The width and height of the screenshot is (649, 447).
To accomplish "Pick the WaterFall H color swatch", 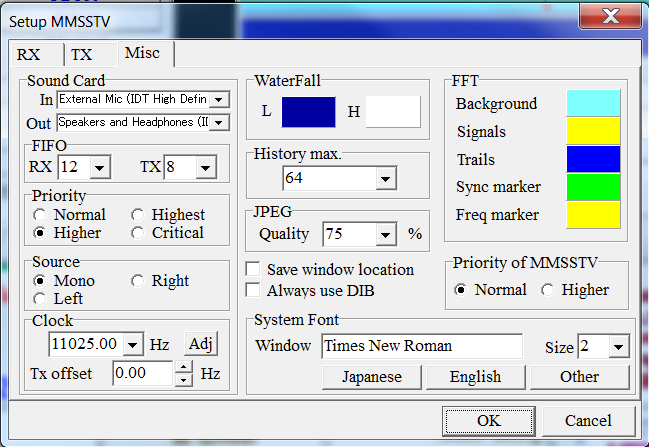I will click(x=393, y=112).
